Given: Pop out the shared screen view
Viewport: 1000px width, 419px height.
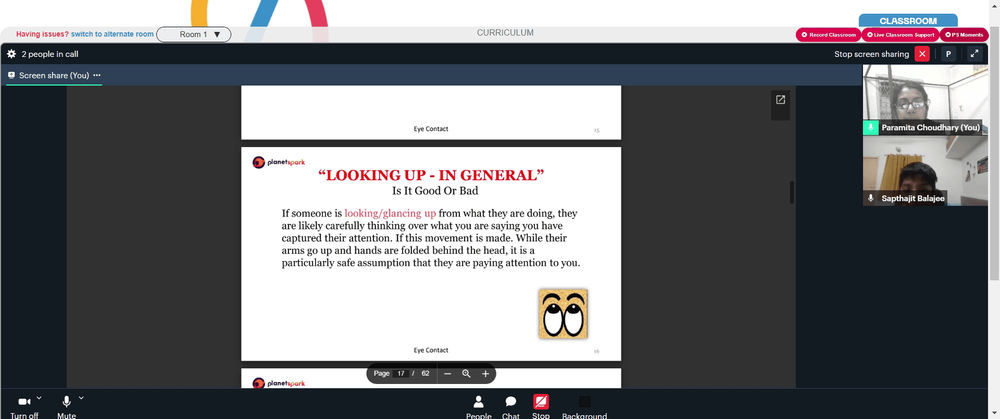Looking at the screenshot, I should click(780, 100).
